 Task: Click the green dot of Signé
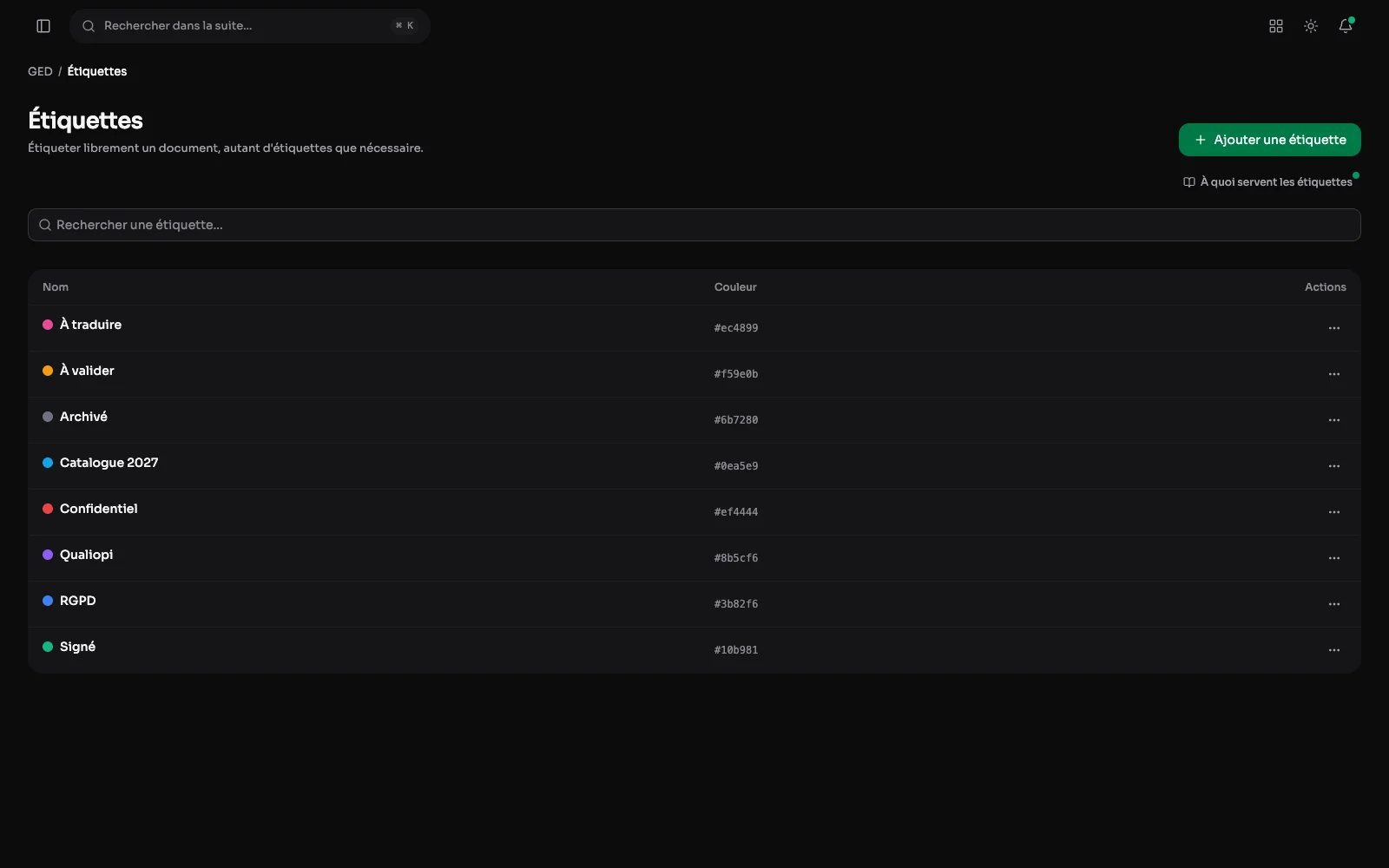(x=48, y=647)
